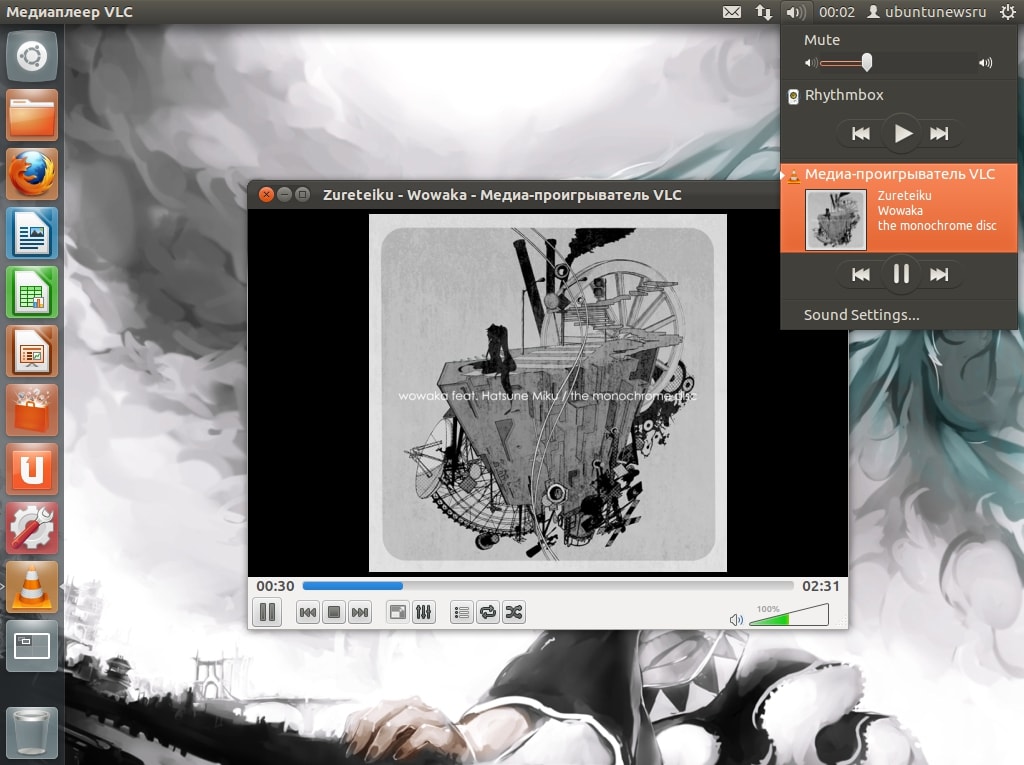This screenshot has width=1024, height=765.
Task: Open the Files folder in launcher
Action: click(32, 115)
